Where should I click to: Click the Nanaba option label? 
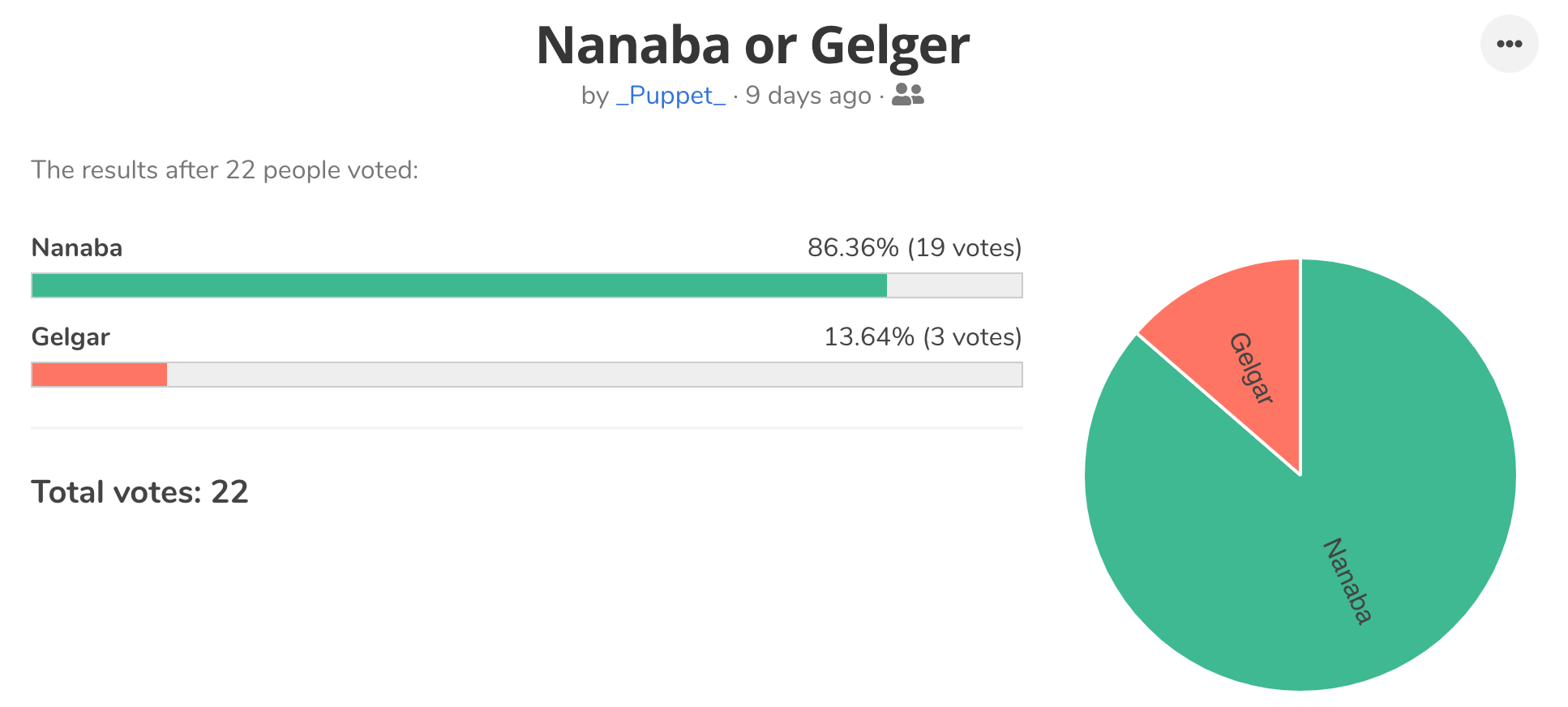[x=77, y=247]
